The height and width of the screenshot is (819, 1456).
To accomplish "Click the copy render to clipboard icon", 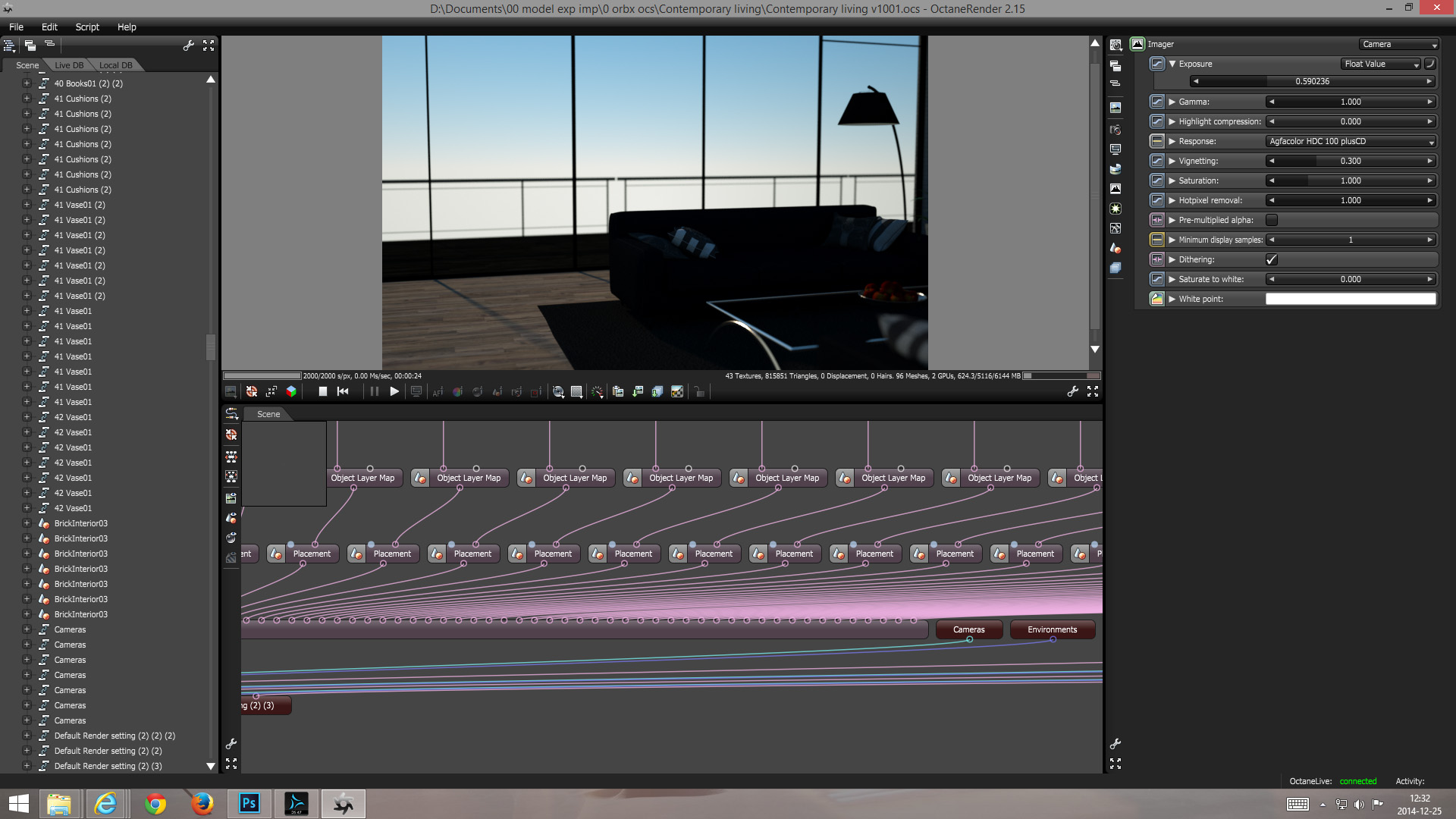I will (618, 391).
